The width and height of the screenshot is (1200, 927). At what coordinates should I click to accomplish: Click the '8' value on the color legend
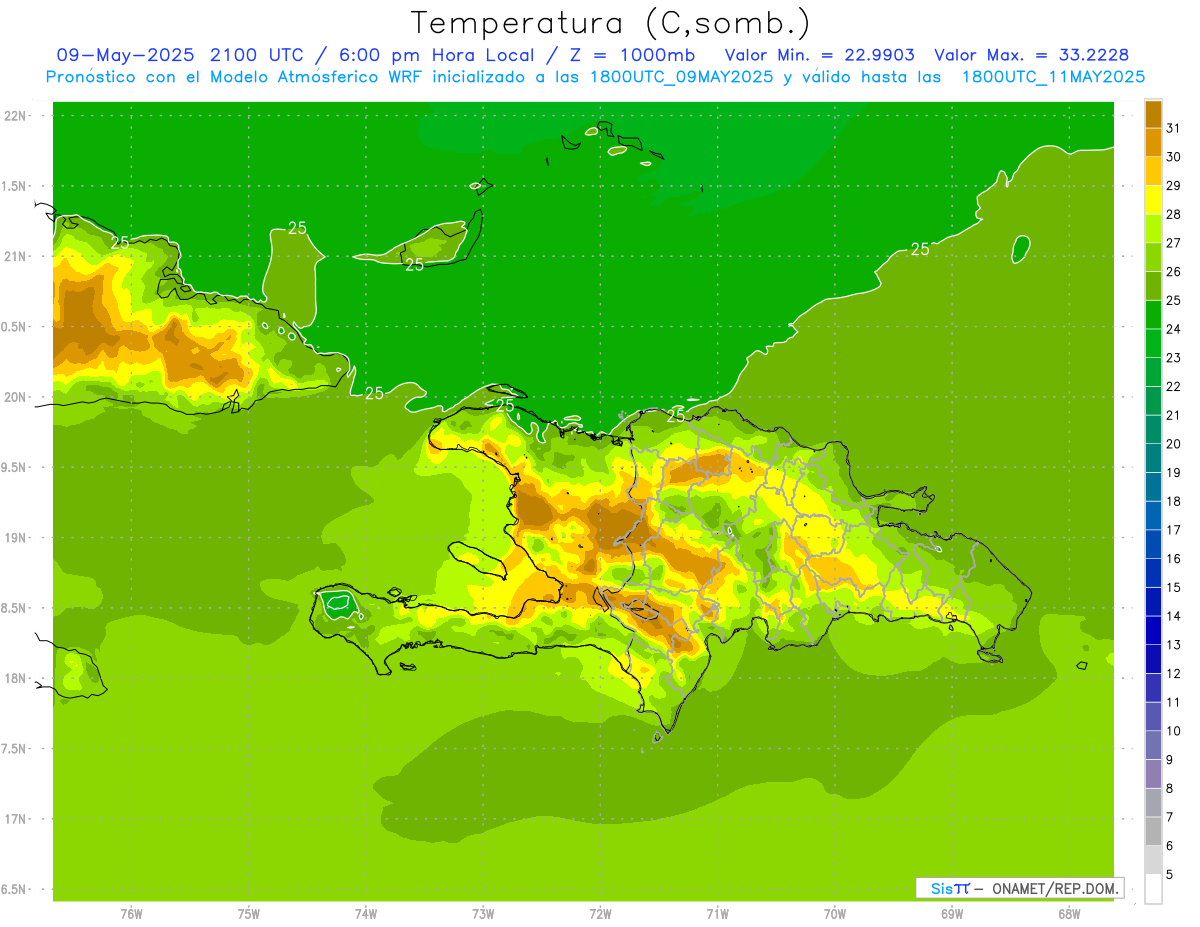pyautogui.click(x=1170, y=788)
